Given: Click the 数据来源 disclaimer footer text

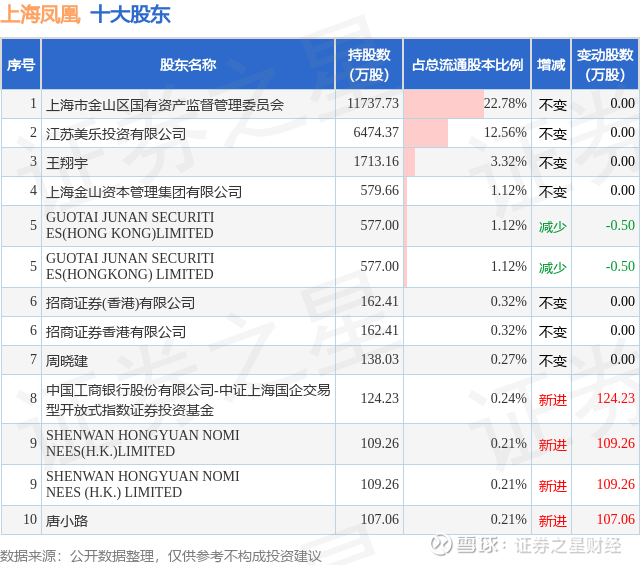Looking at the screenshot, I should point(161,556).
